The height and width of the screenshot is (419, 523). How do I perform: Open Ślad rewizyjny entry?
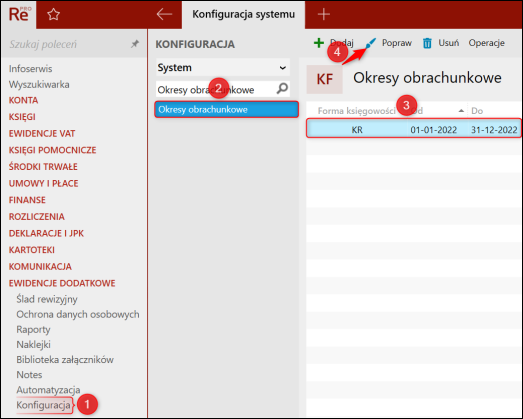pyautogui.click(x=47, y=299)
